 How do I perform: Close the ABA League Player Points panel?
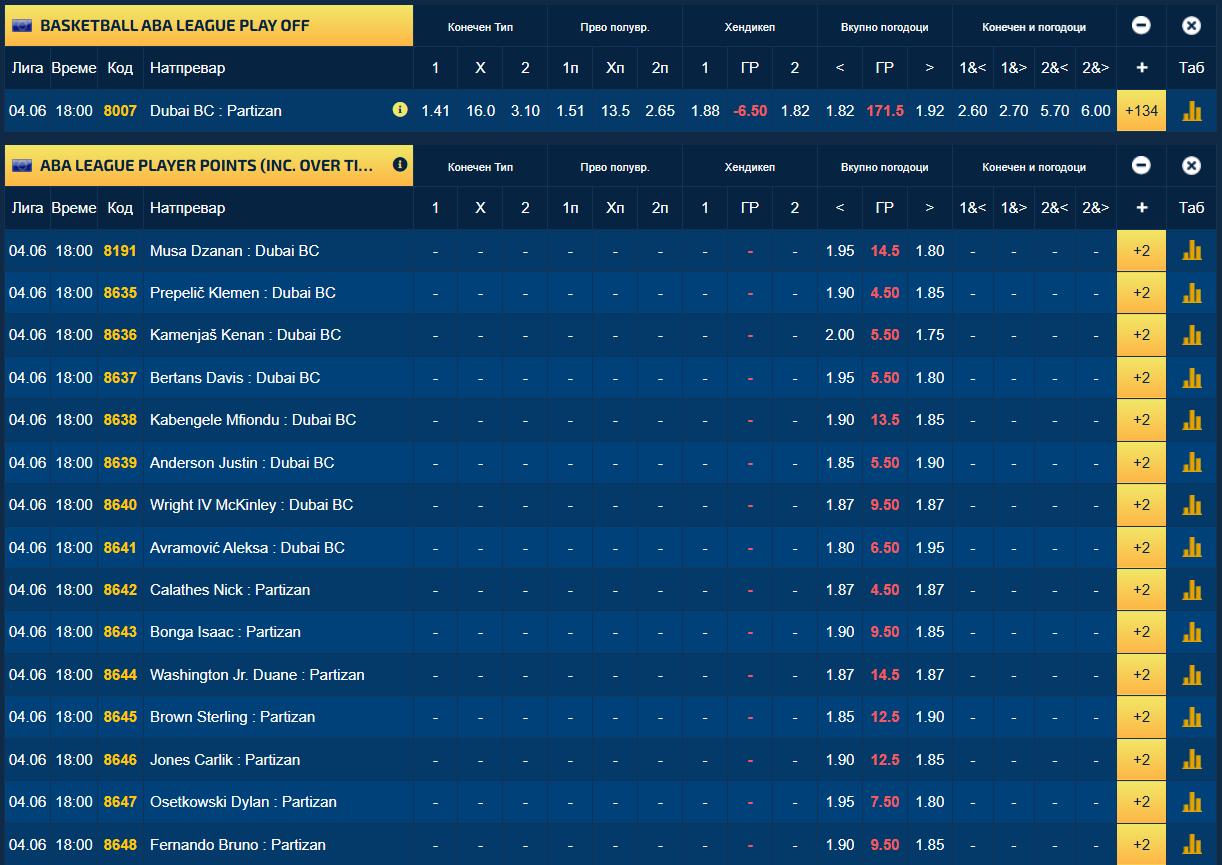(1191, 166)
